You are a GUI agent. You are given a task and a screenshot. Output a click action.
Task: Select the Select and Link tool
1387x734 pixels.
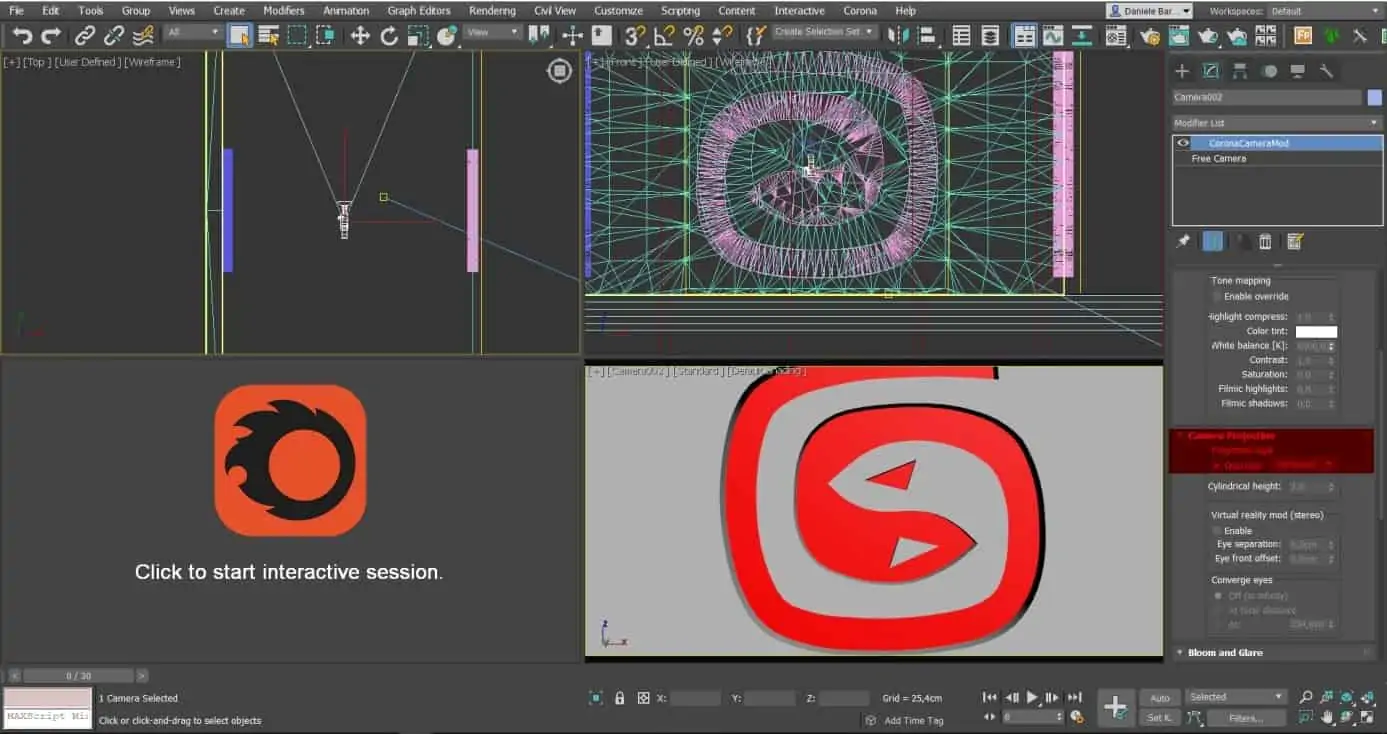(x=85, y=36)
